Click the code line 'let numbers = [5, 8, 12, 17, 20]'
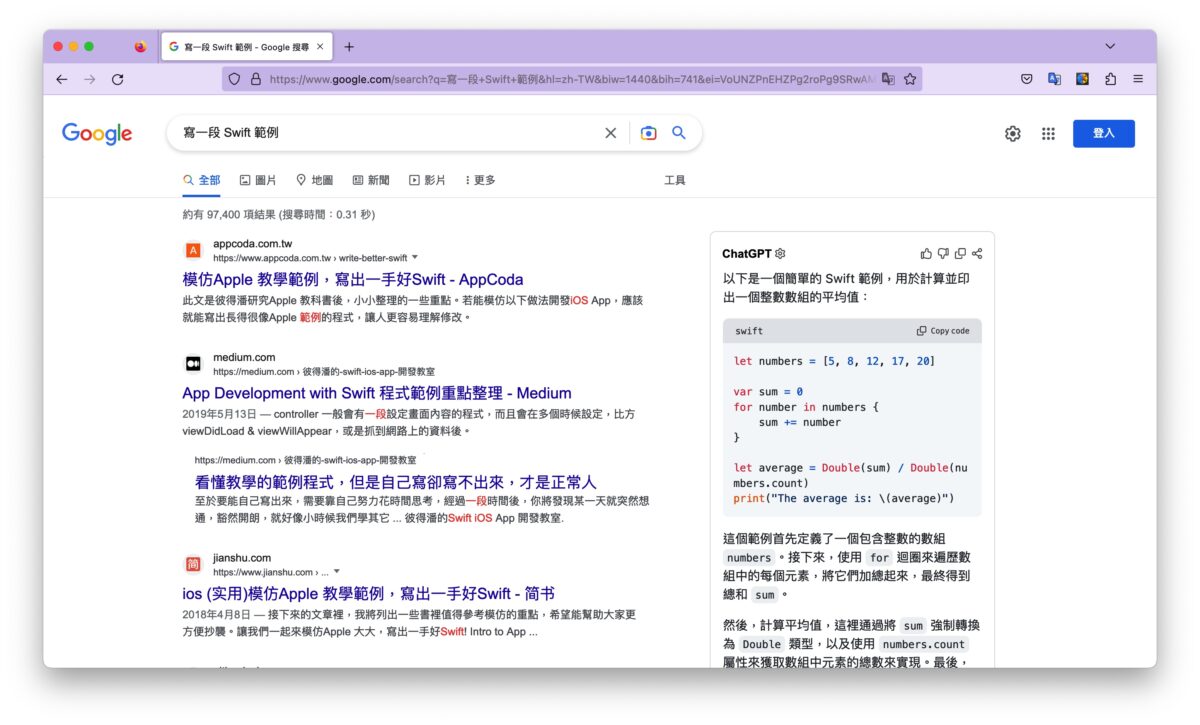Viewport: 1200px width, 725px height. point(834,361)
